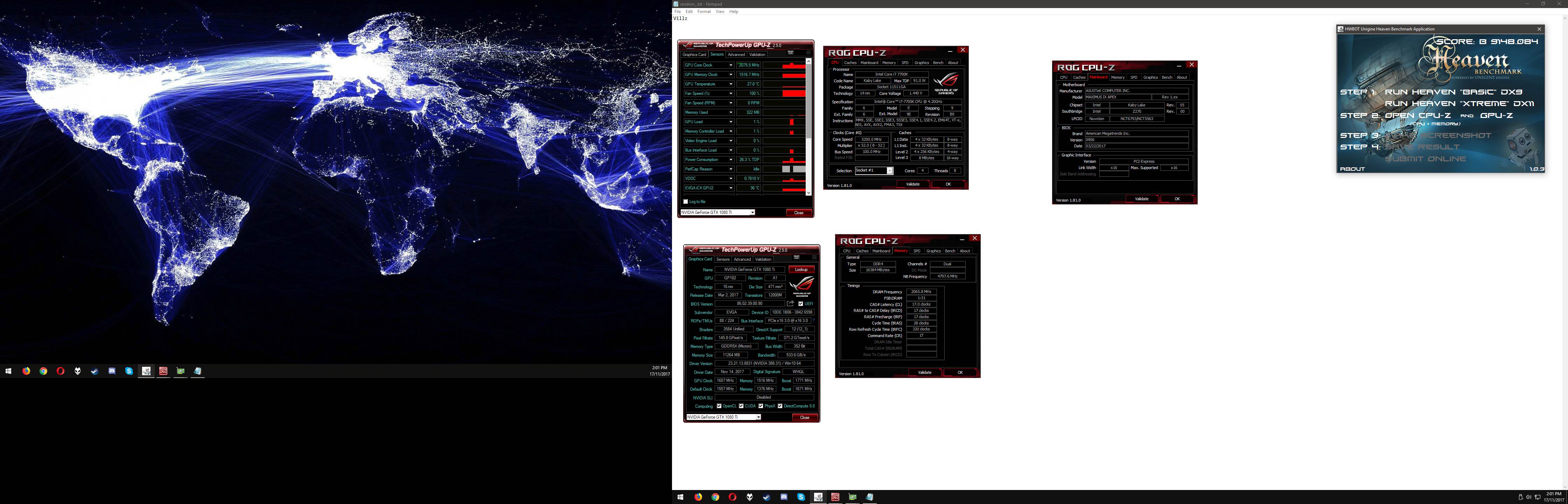Click Run Heaven "Xtreme" DX11
This screenshot has width=1568, height=504.
point(1459,104)
